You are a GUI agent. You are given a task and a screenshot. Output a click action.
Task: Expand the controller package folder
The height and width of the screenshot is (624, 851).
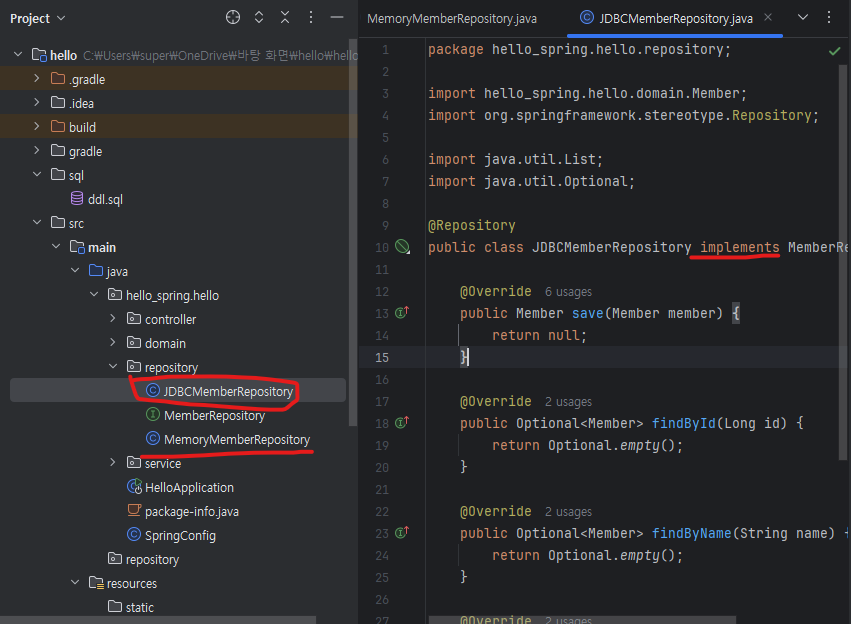point(114,319)
